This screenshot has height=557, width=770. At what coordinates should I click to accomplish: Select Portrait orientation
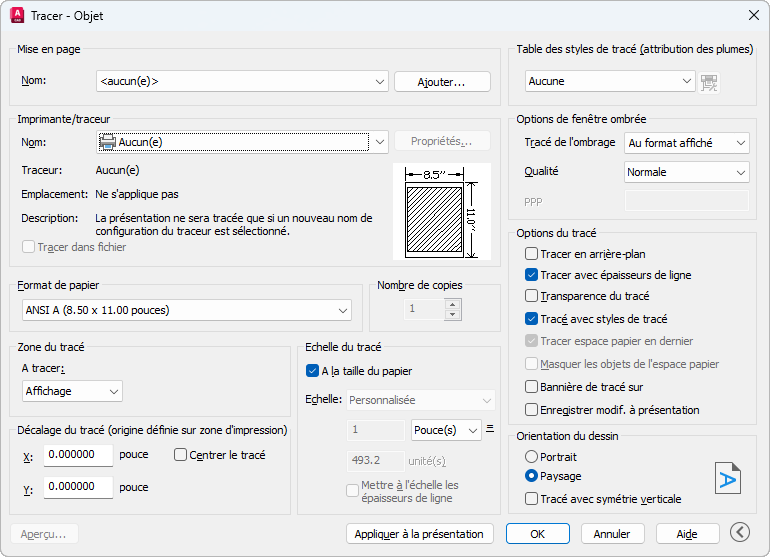532,456
